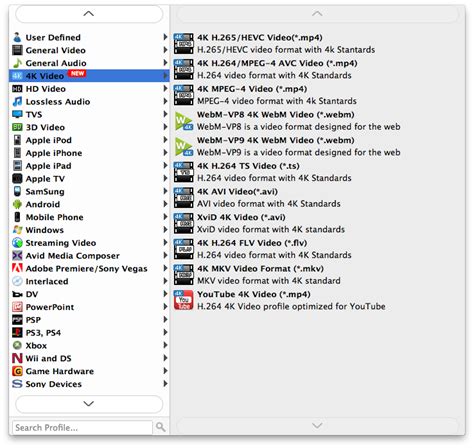474x448 pixels.
Task: Select the PS3, PS4 category label
Action: [43, 333]
